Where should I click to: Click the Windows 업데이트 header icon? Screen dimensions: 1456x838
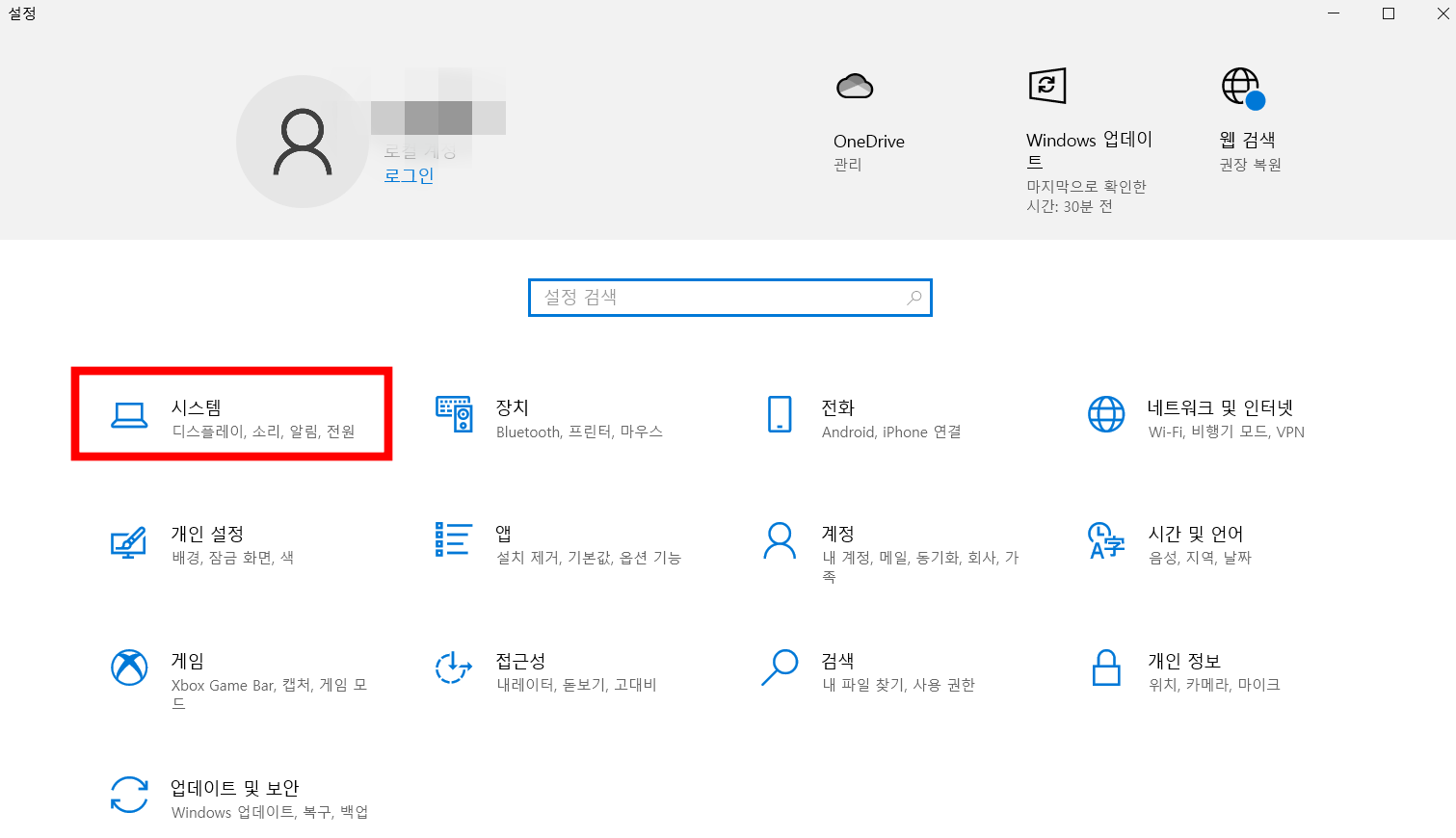point(1047,86)
